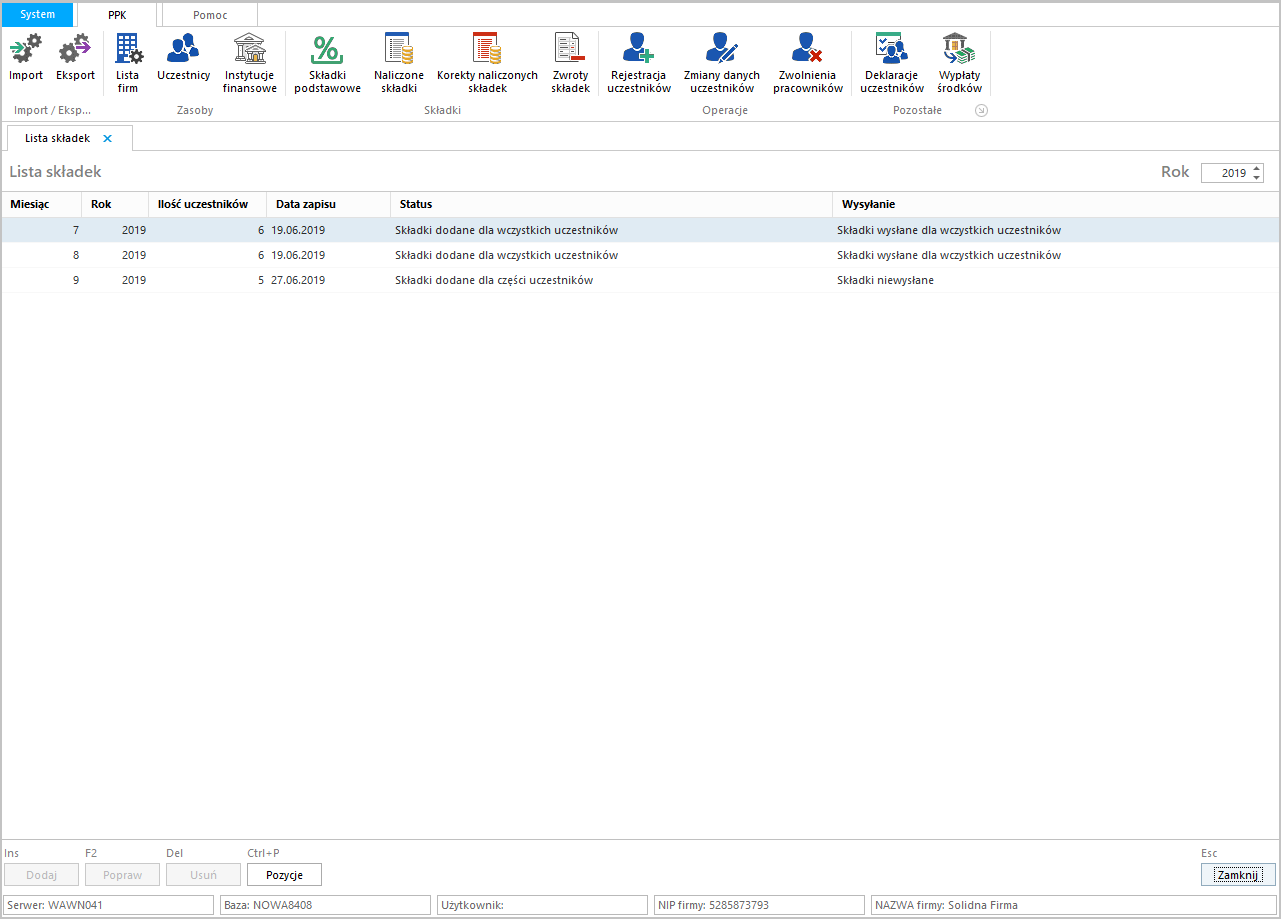Sort by Data zapisu column header

pos(329,204)
